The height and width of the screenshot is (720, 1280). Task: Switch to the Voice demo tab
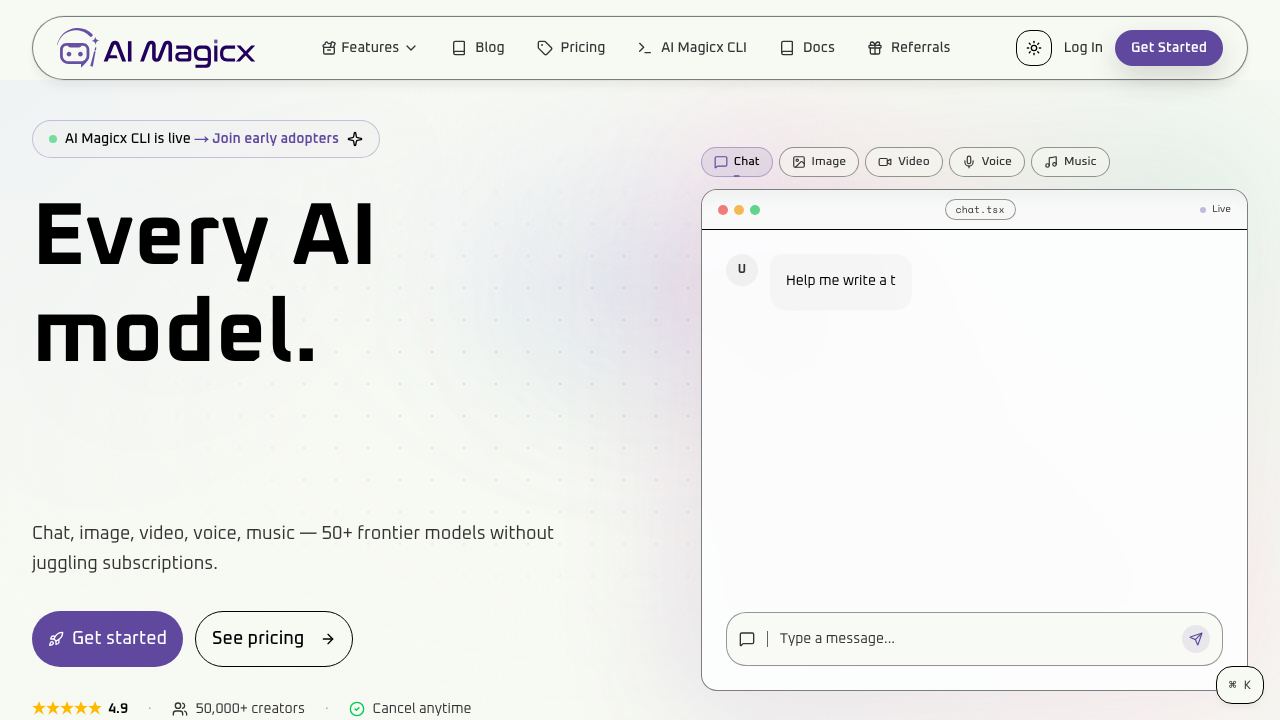pos(987,162)
